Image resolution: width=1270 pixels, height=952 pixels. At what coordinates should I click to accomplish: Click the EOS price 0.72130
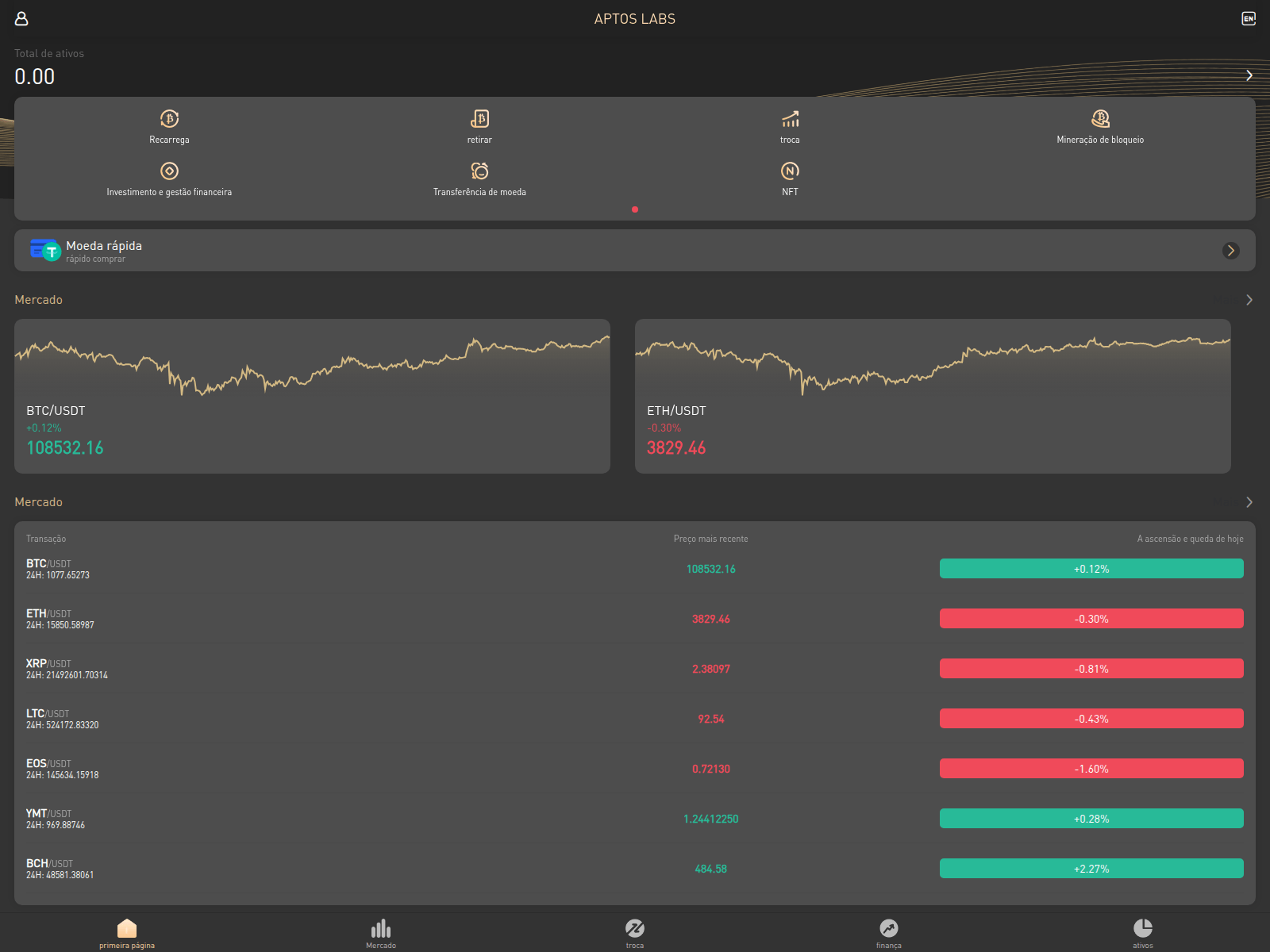pos(711,769)
